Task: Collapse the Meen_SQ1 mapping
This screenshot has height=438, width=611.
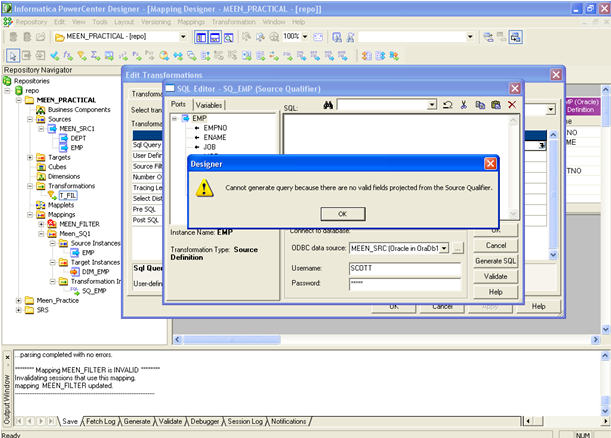Action: click(x=41, y=234)
